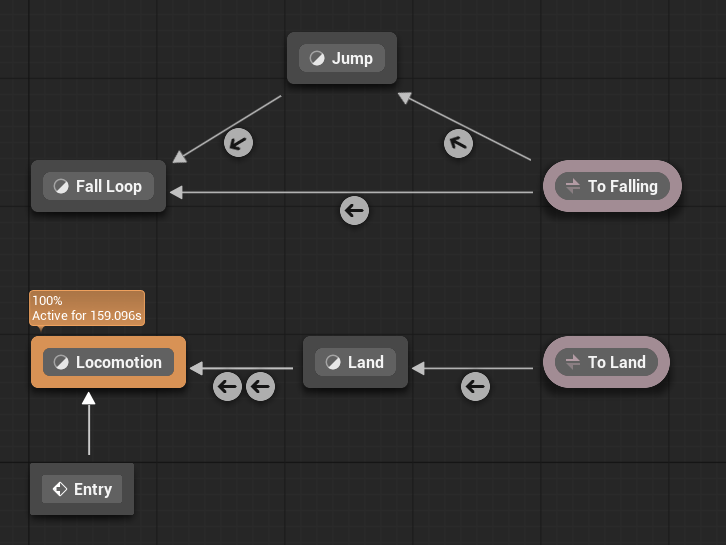
Task: Click the state icon inside the Locomotion node
Action: (x=61, y=362)
